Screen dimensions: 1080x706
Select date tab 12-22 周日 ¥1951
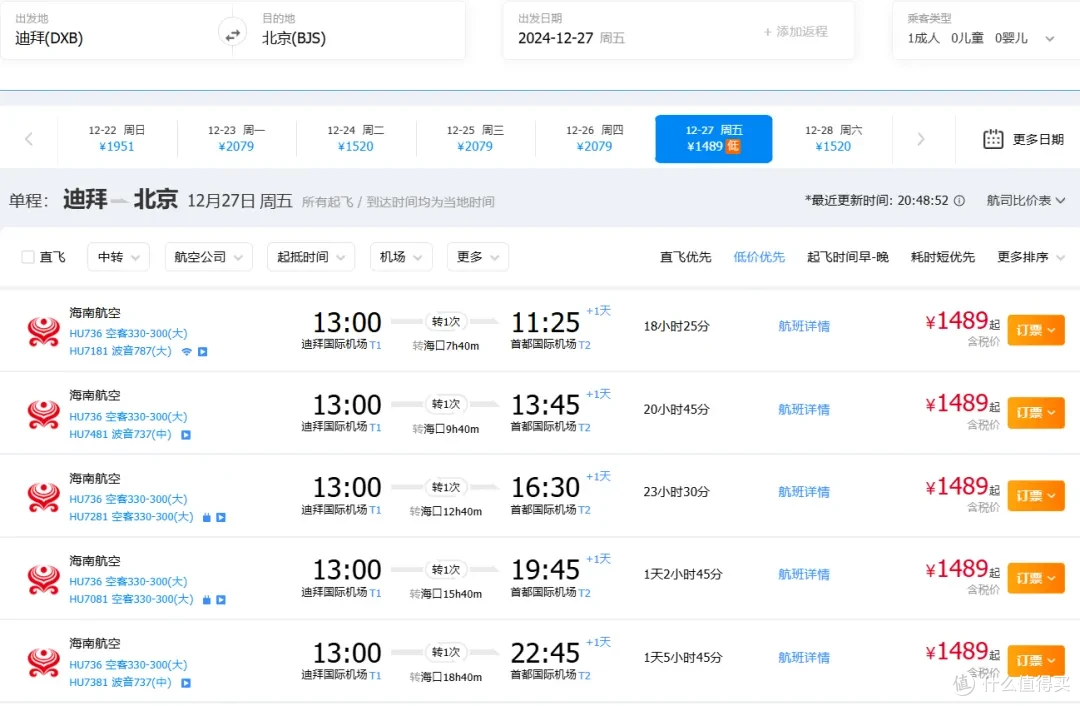pyautogui.click(x=117, y=138)
